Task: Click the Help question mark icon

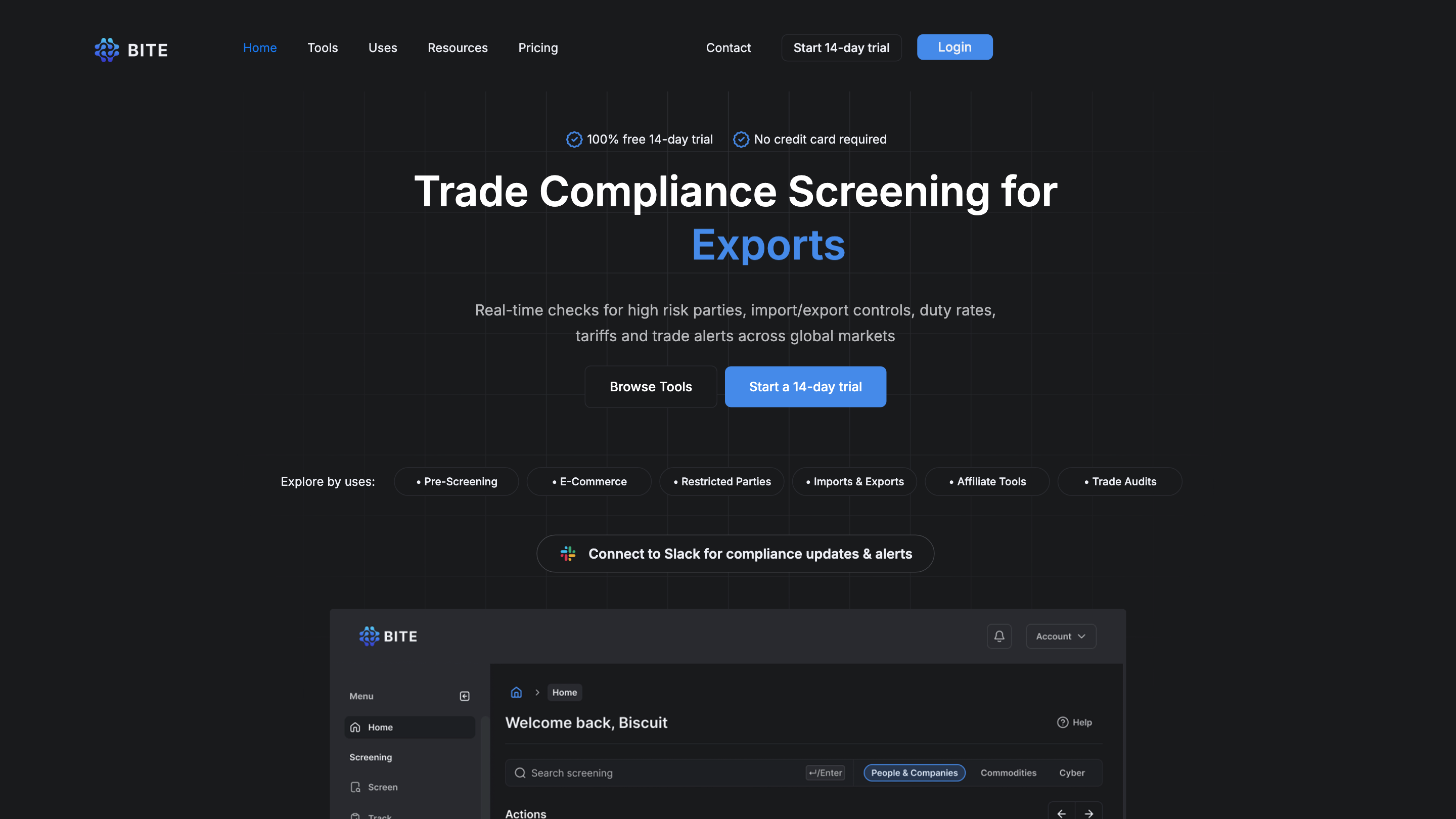Action: click(x=1063, y=722)
